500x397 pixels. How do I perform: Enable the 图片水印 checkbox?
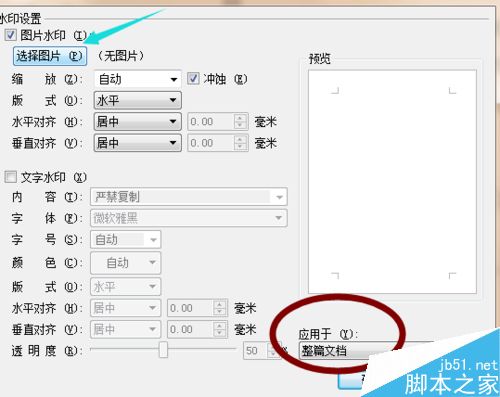point(10,35)
